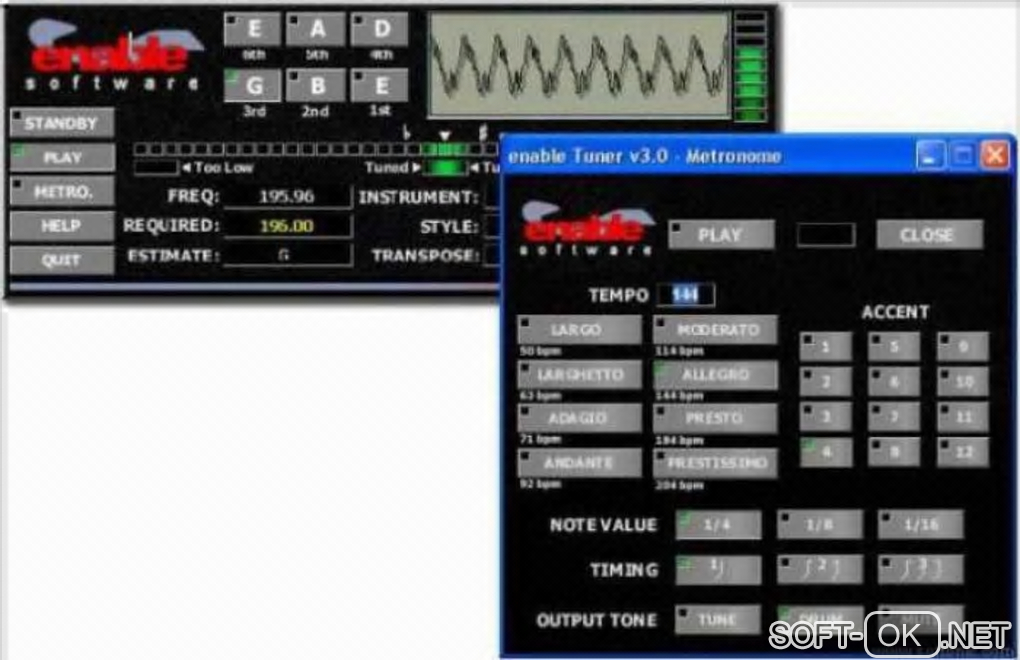The width and height of the screenshot is (1020, 660).
Task: Click the TEMPO input field
Action: 686,295
